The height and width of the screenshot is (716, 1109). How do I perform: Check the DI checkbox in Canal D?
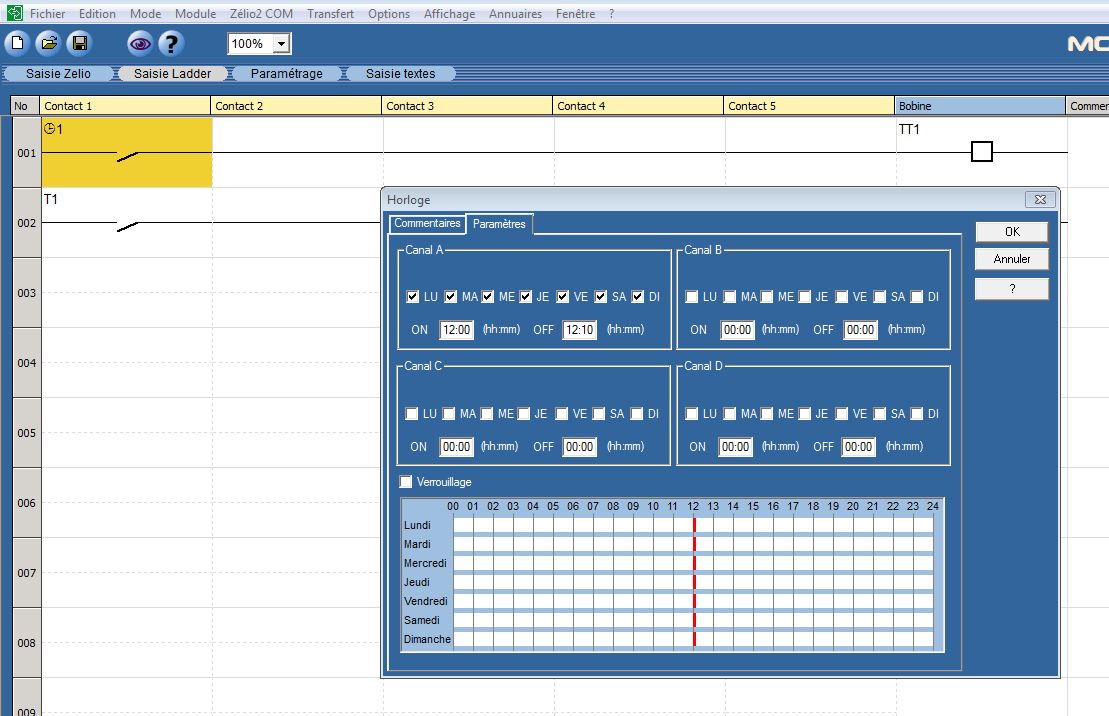pos(916,414)
